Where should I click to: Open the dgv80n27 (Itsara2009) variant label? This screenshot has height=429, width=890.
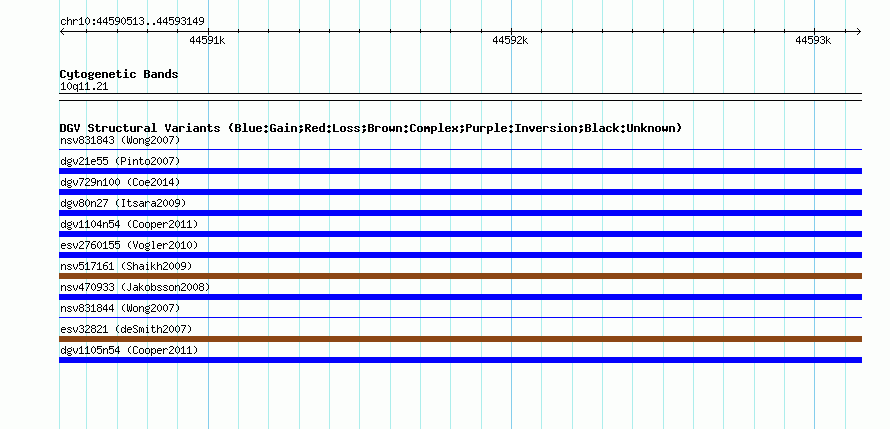coord(123,203)
